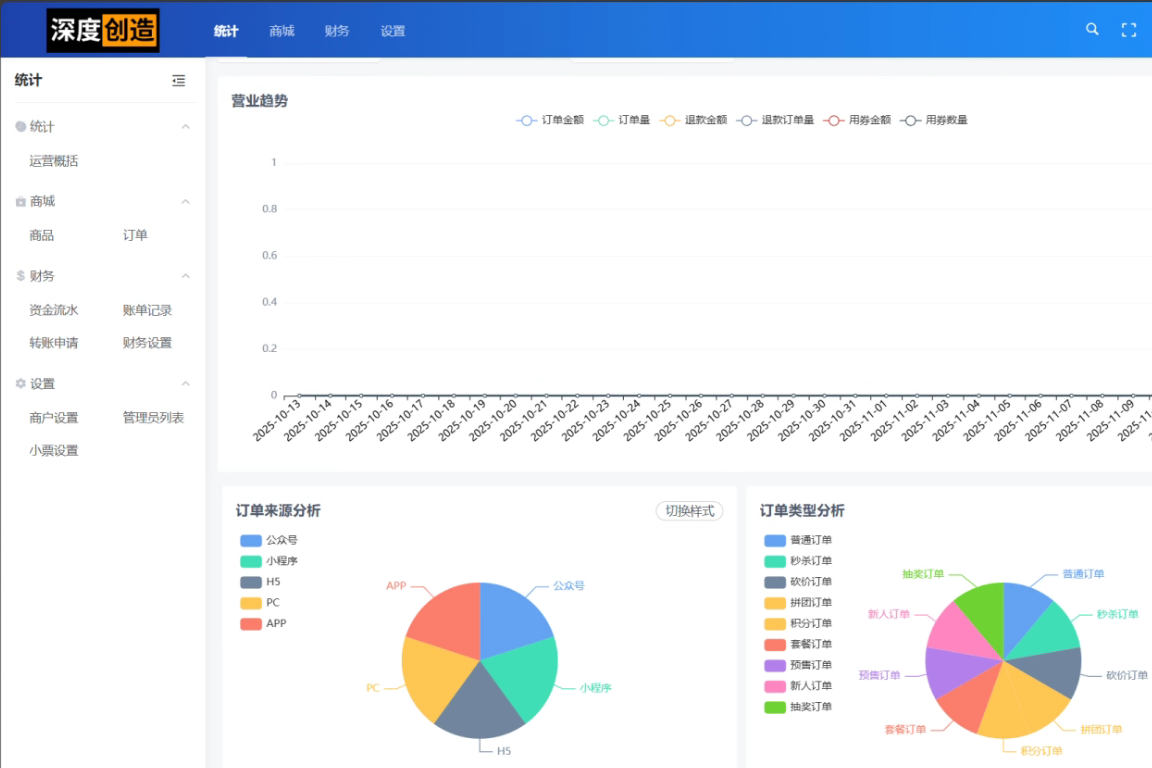Collapse the 统计 sidebar group chevron
Screen dimensions: 1152x768
(185, 127)
